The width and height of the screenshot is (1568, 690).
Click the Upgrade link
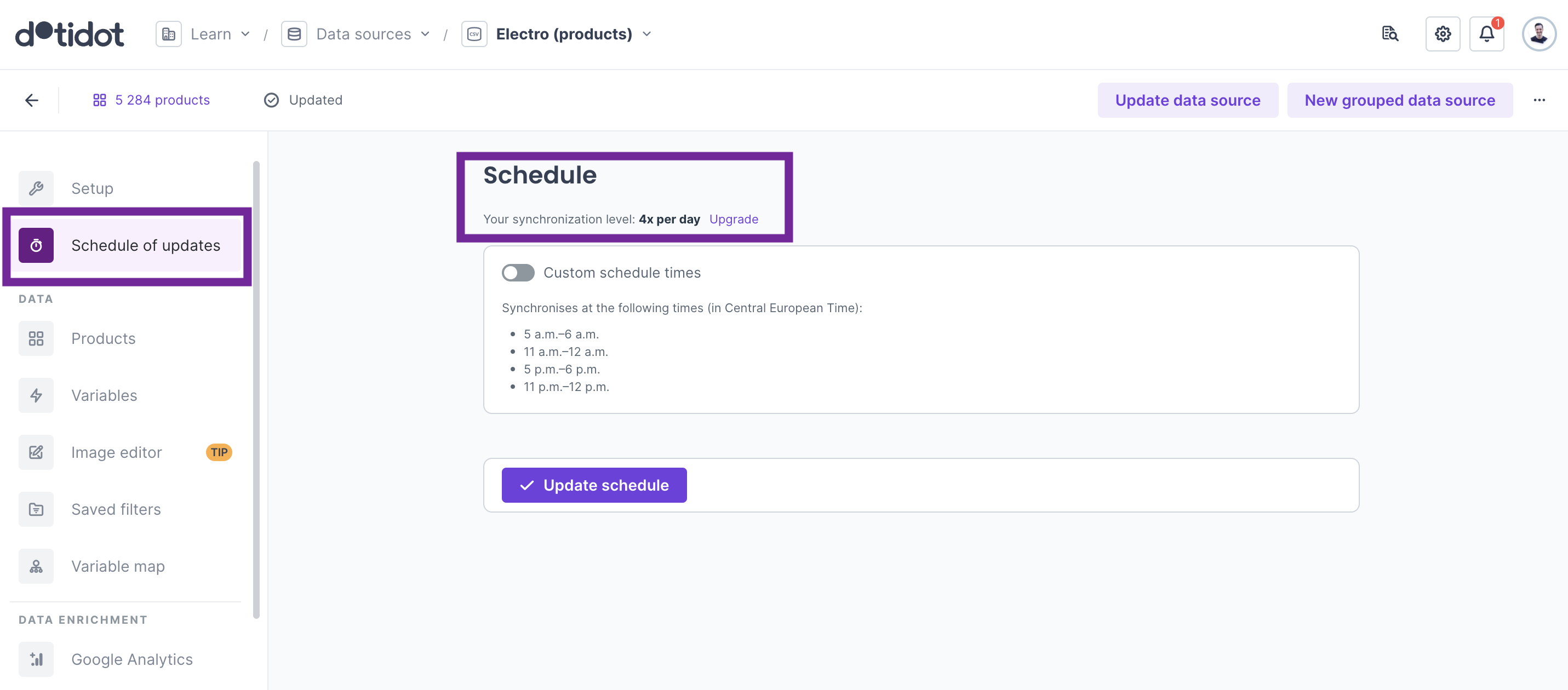tap(733, 219)
